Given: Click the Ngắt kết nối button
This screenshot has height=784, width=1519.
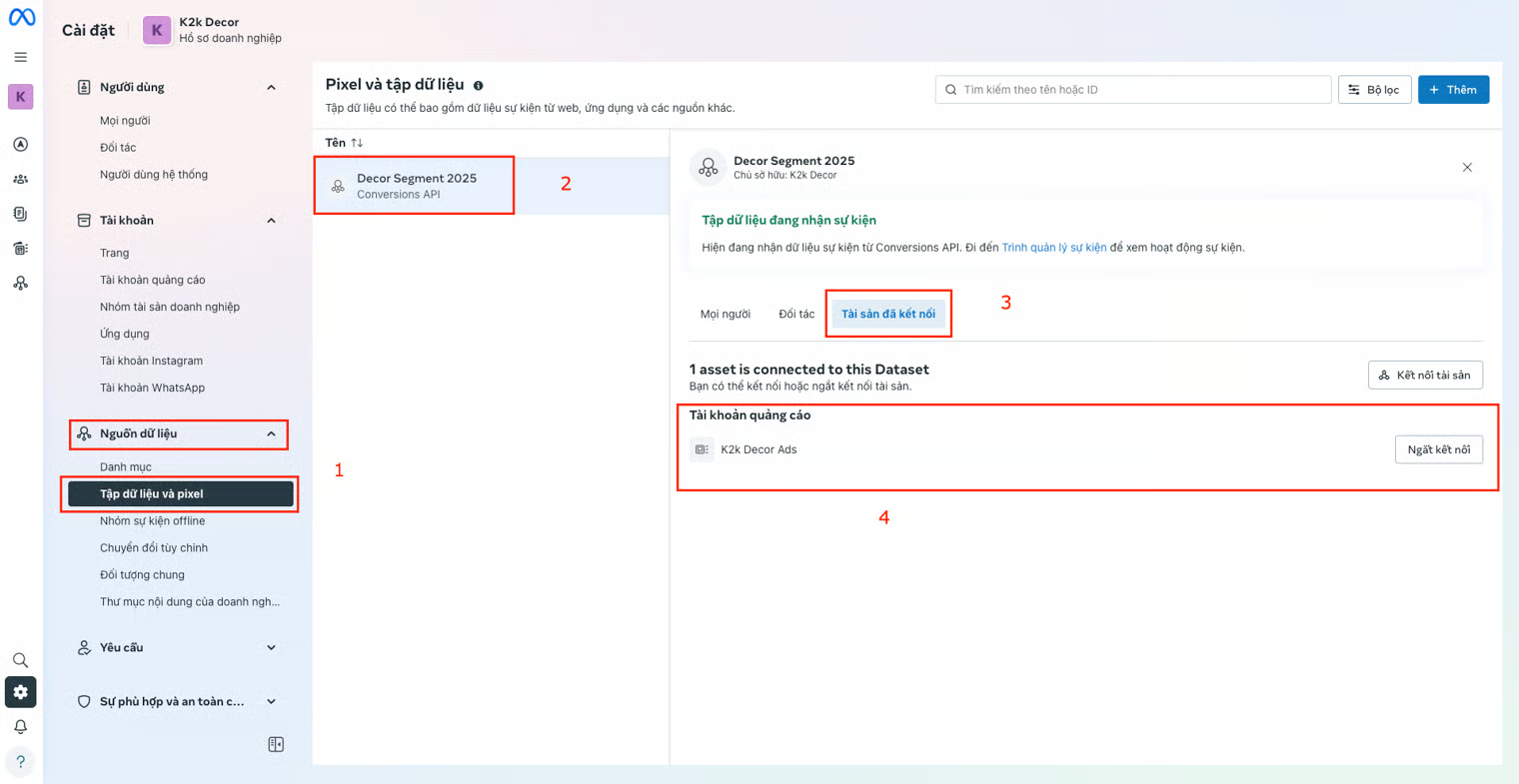Looking at the screenshot, I should pyautogui.click(x=1438, y=449).
